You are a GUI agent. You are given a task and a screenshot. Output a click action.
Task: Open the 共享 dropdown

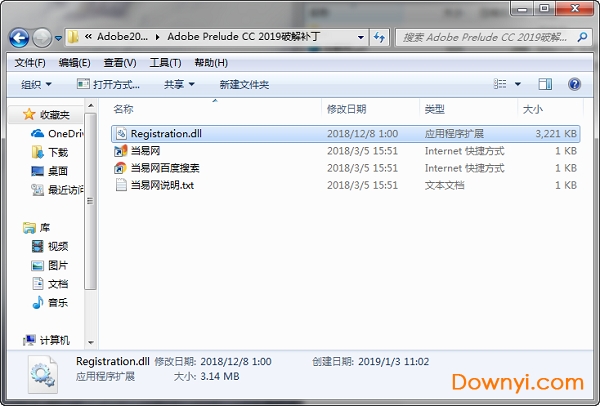179,85
